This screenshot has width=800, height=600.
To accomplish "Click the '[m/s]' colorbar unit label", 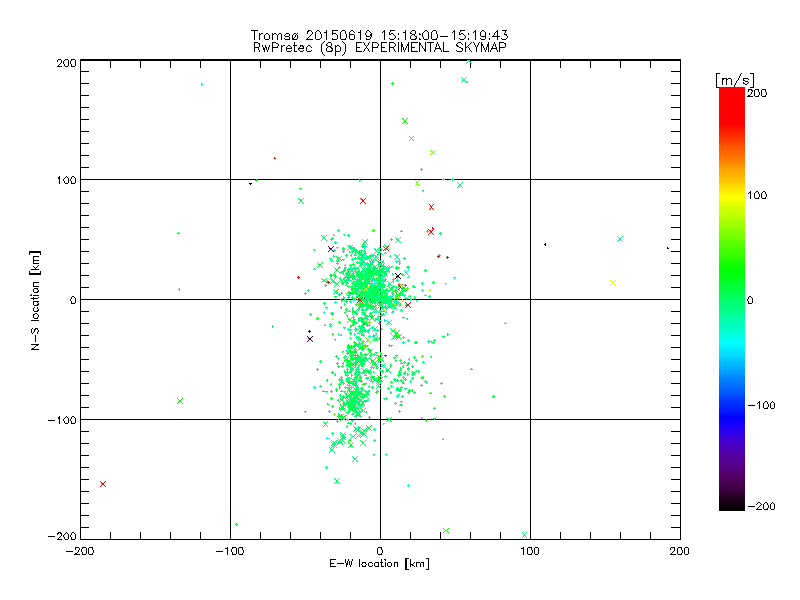I will (735, 80).
